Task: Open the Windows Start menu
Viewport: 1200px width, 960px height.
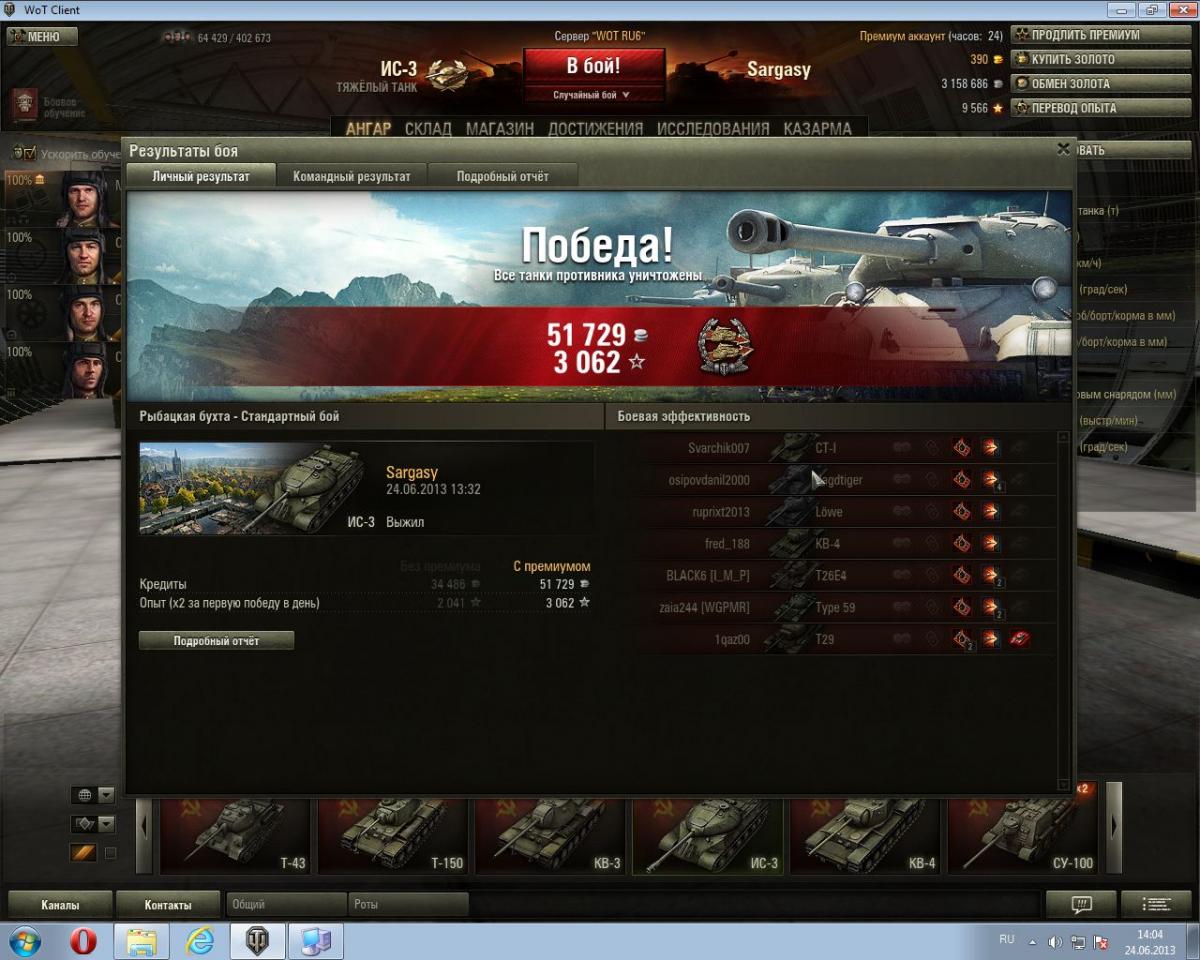Action: [24, 941]
